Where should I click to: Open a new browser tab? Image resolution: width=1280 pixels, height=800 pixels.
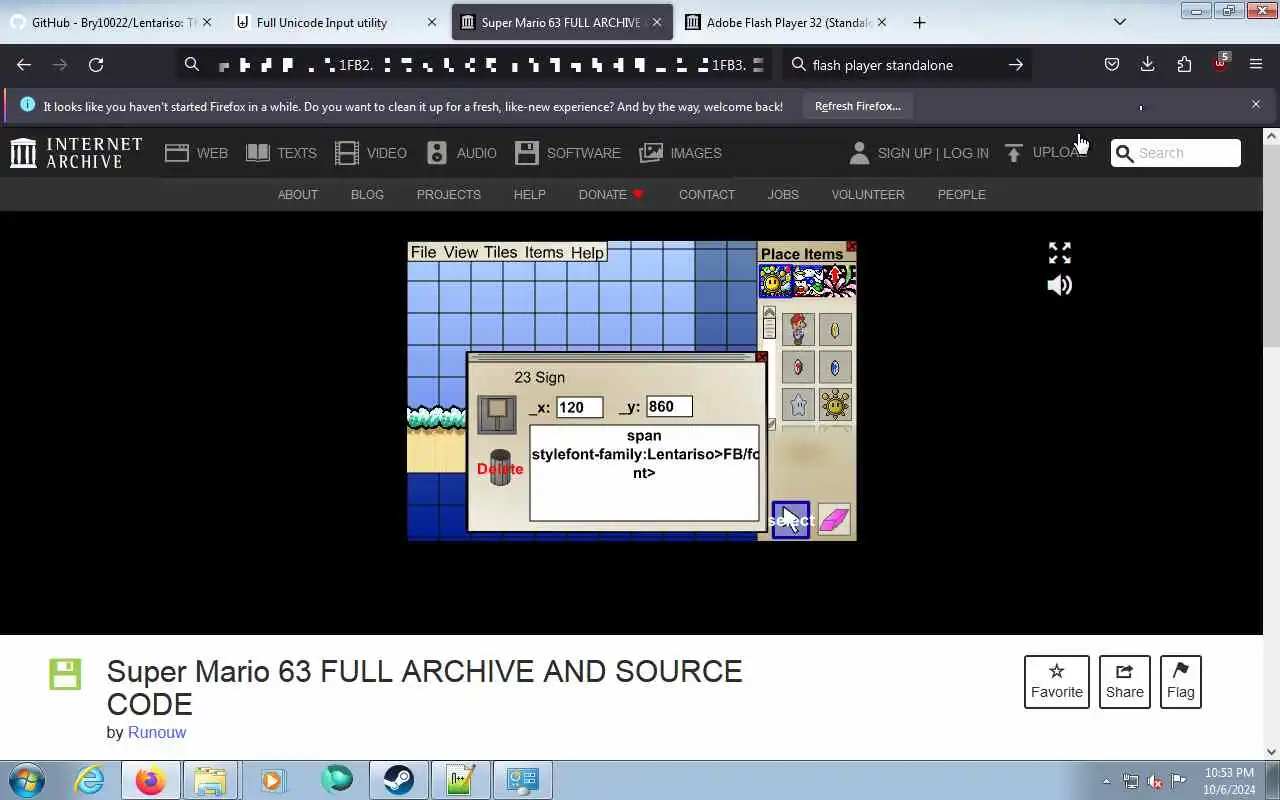tap(919, 22)
